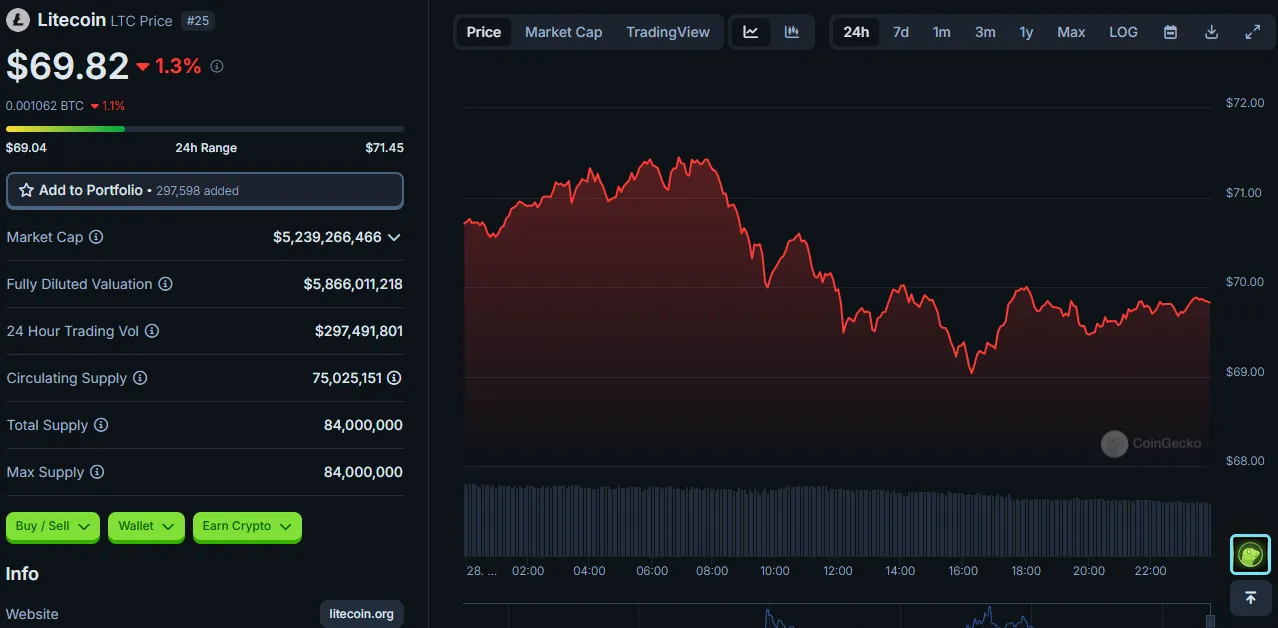Show Circulating Supply label info tooltip

[140, 378]
